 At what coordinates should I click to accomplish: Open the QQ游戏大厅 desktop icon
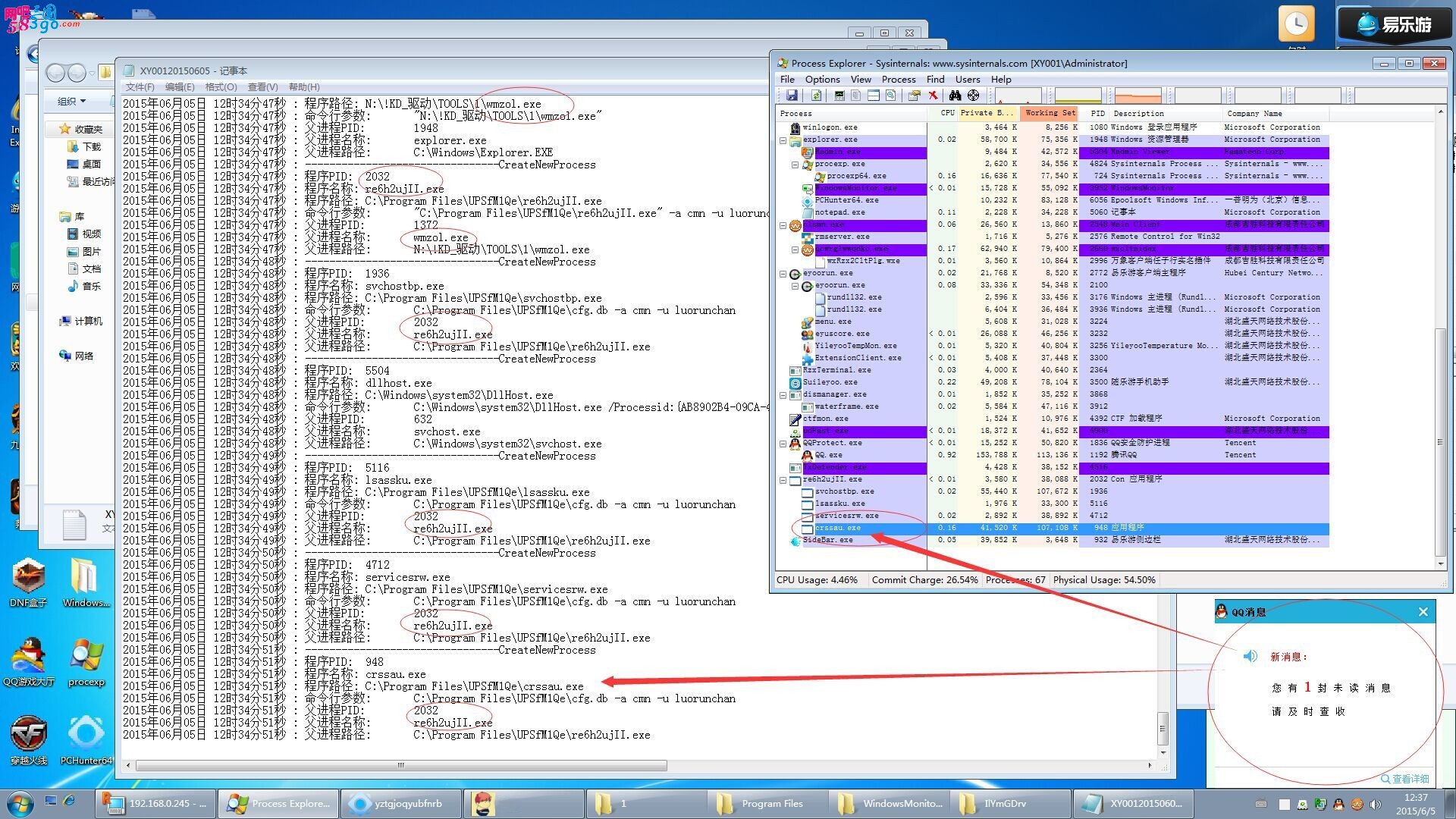coord(29,661)
